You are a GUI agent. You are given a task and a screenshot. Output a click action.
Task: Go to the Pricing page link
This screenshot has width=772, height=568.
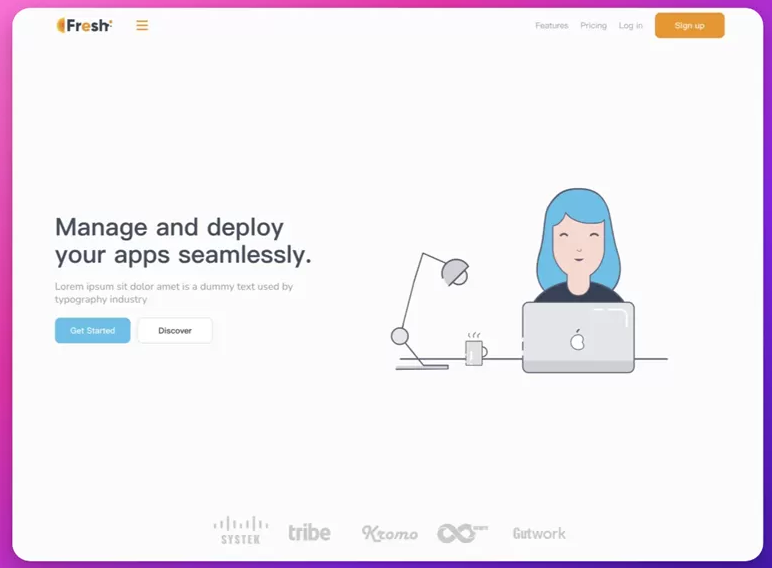tap(593, 26)
